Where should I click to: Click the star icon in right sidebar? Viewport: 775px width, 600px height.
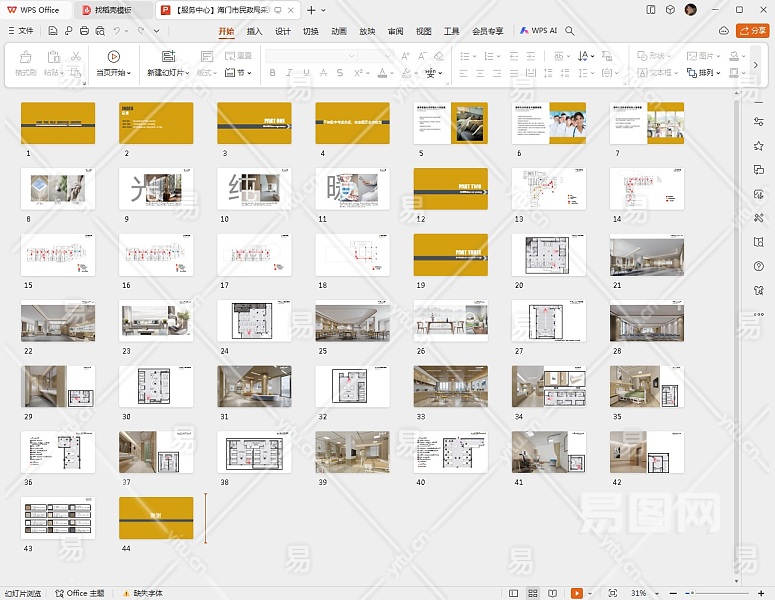tap(759, 146)
